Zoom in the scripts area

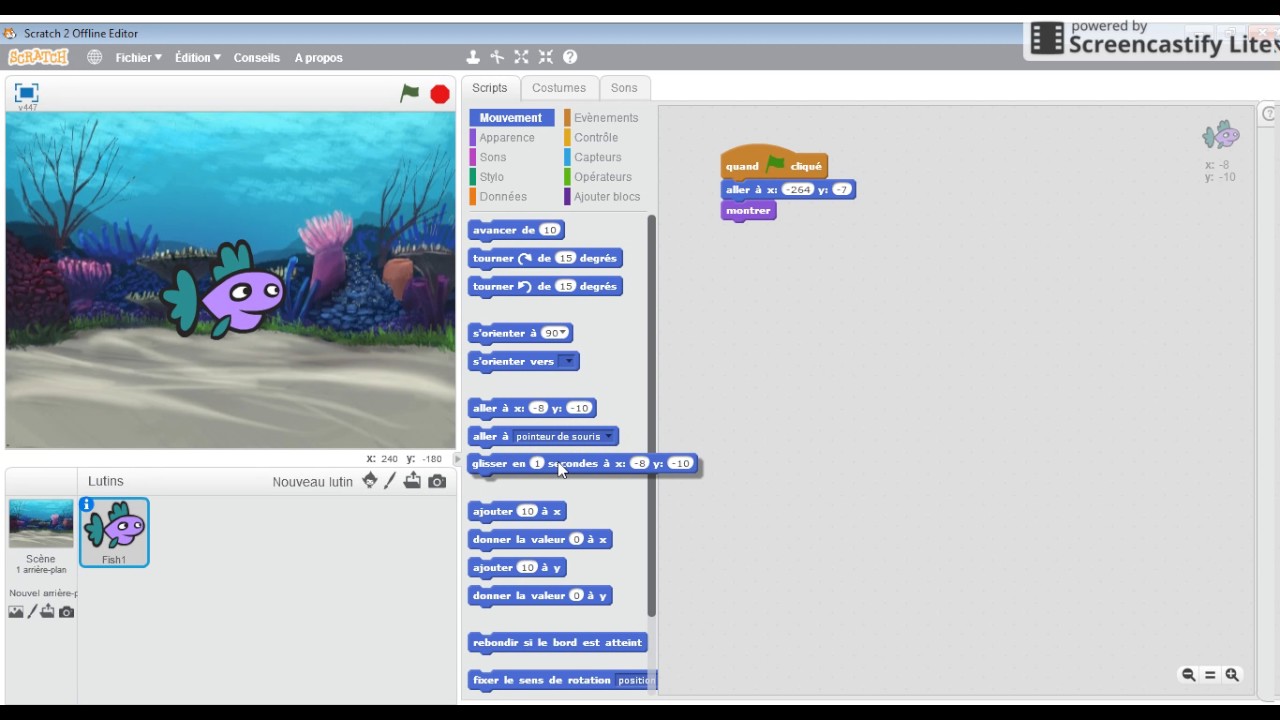click(x=1232, y=675)
